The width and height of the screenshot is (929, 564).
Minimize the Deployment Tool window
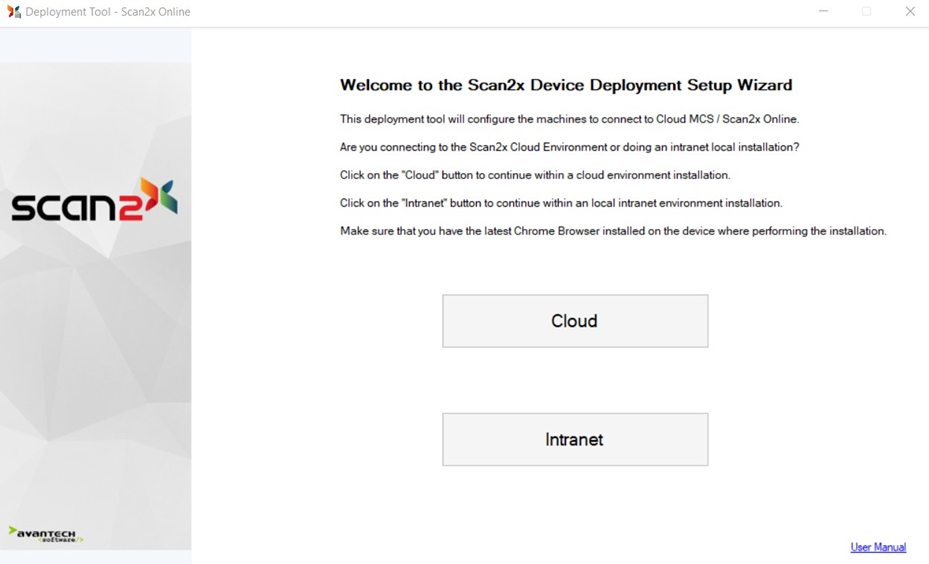[x=823, y=12]
